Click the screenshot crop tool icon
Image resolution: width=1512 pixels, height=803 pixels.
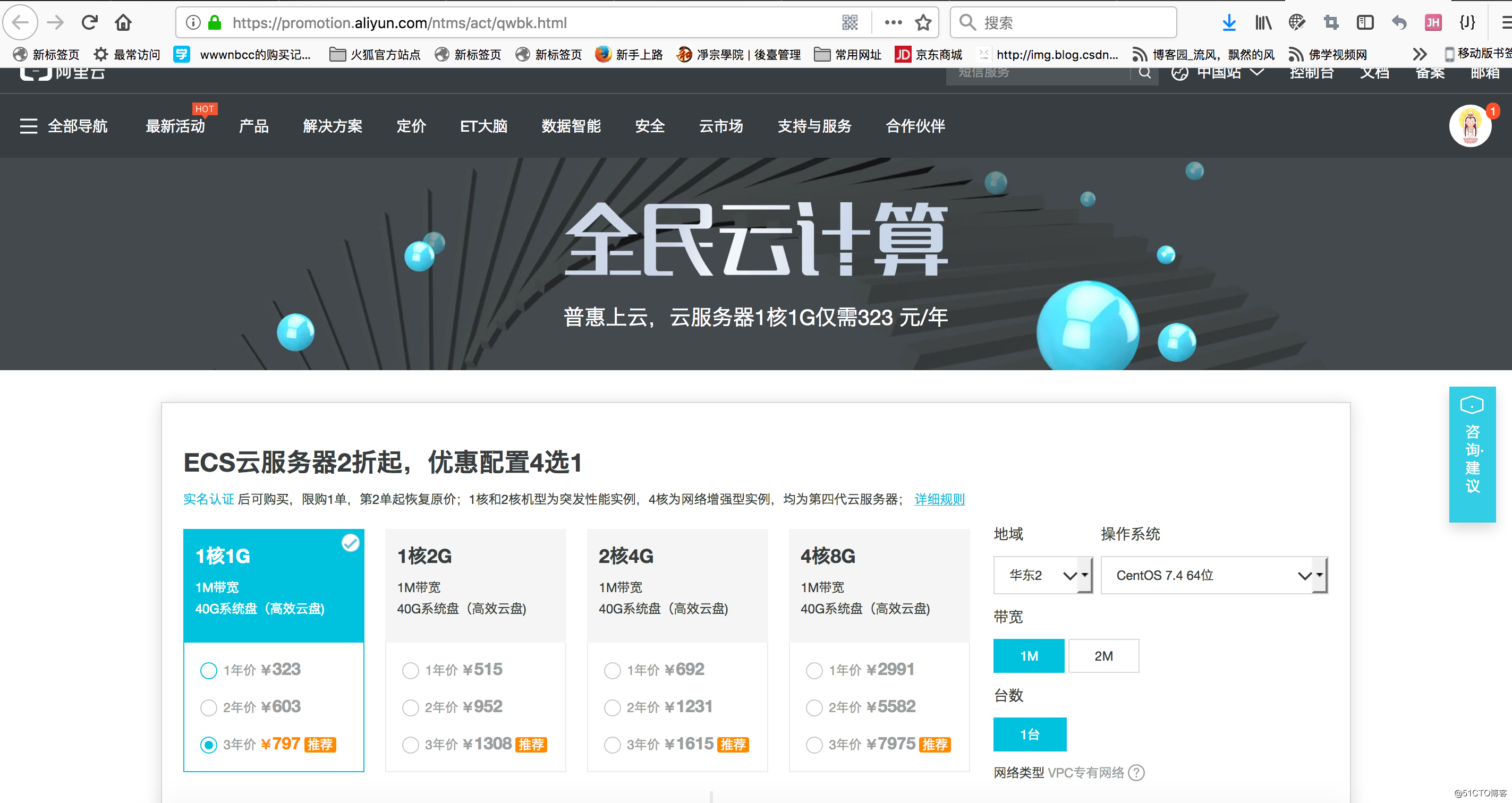pos(1331,23)
